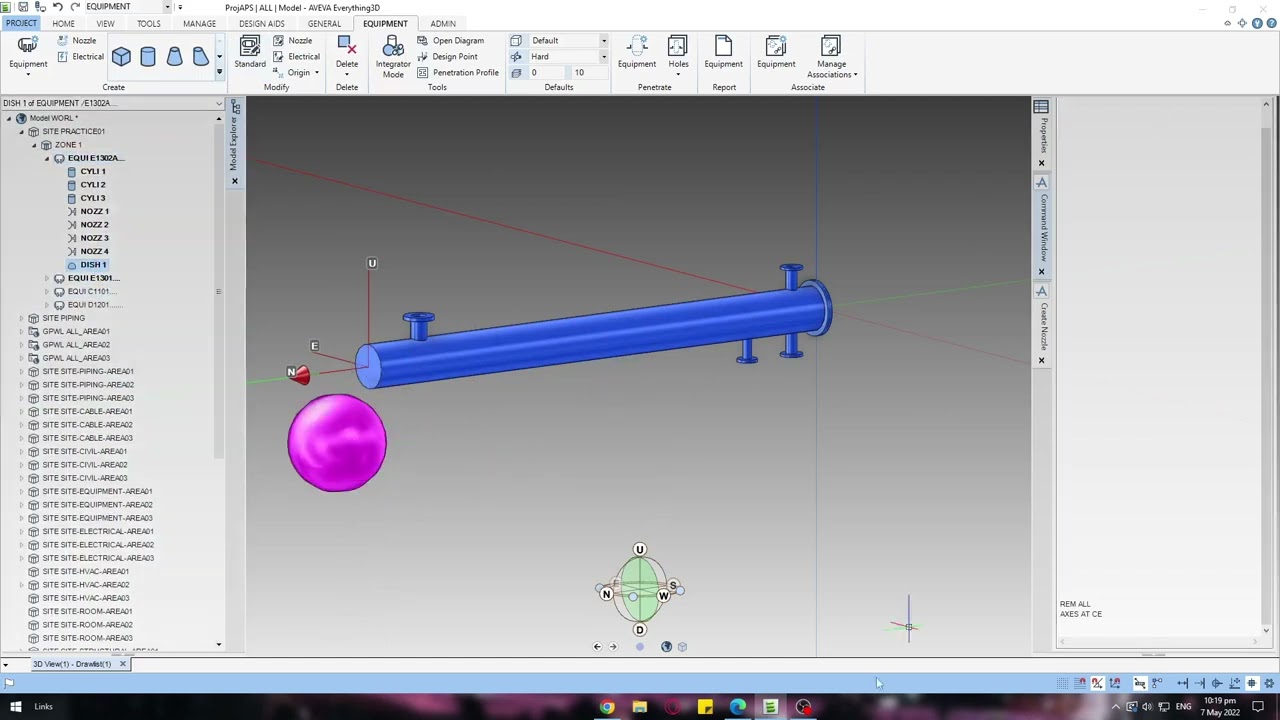The height and width of the screenshot is (720, 1280).
Task: Select DISH 1 in model explorer
Action: point(93,265)
